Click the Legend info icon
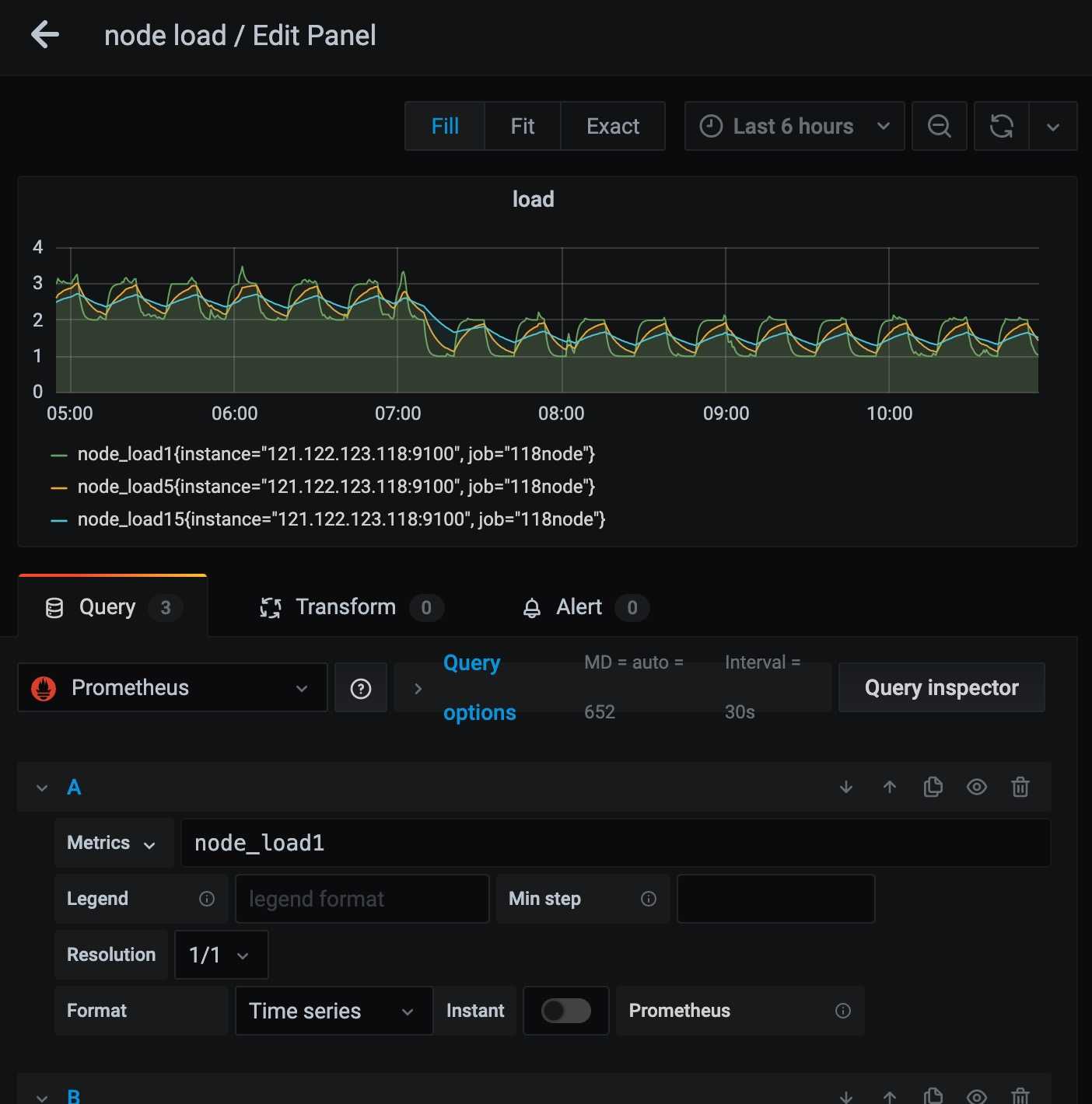 [207, 899]
